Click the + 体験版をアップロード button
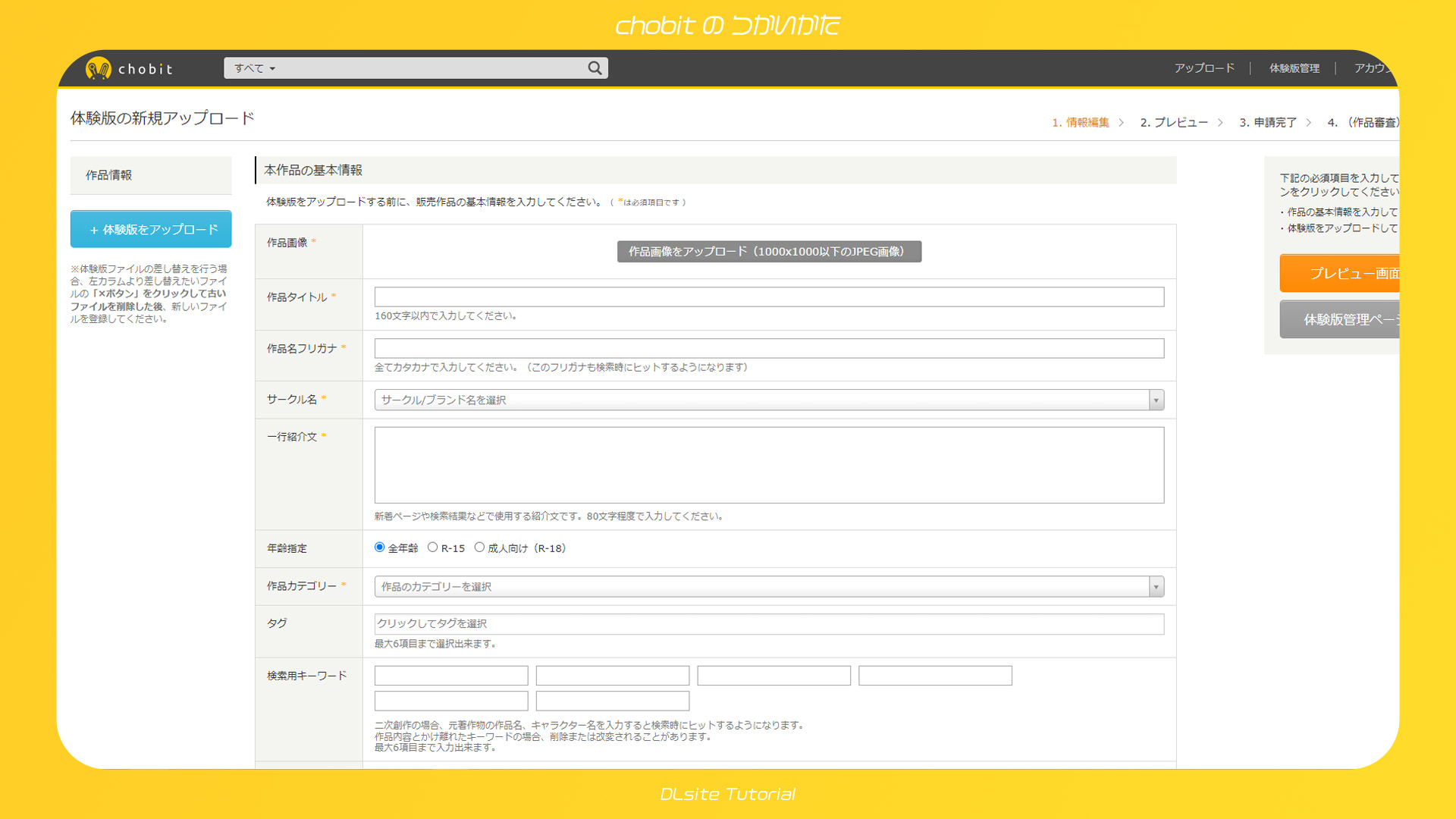This screenshot has height=819, width=1456. click(x=151, y=229)
